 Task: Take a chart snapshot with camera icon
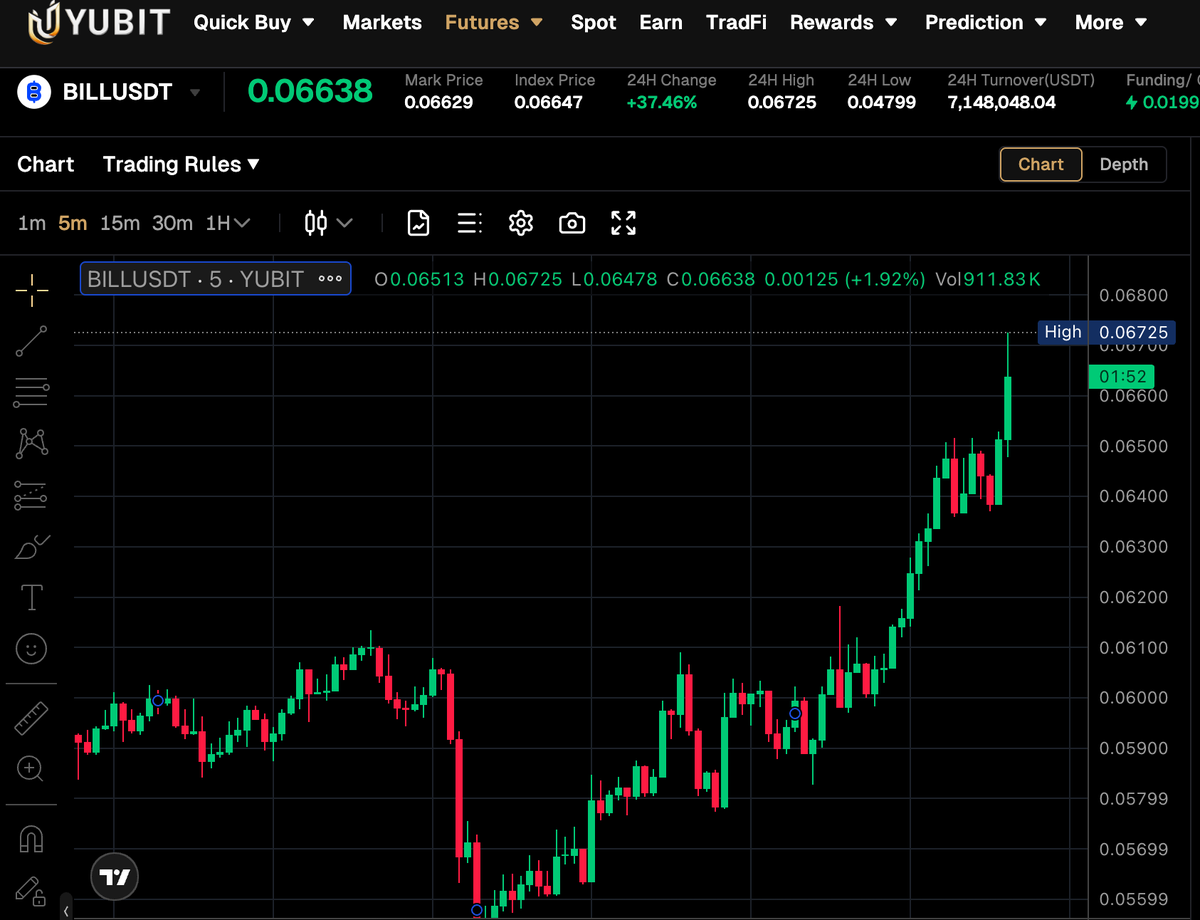572,223
